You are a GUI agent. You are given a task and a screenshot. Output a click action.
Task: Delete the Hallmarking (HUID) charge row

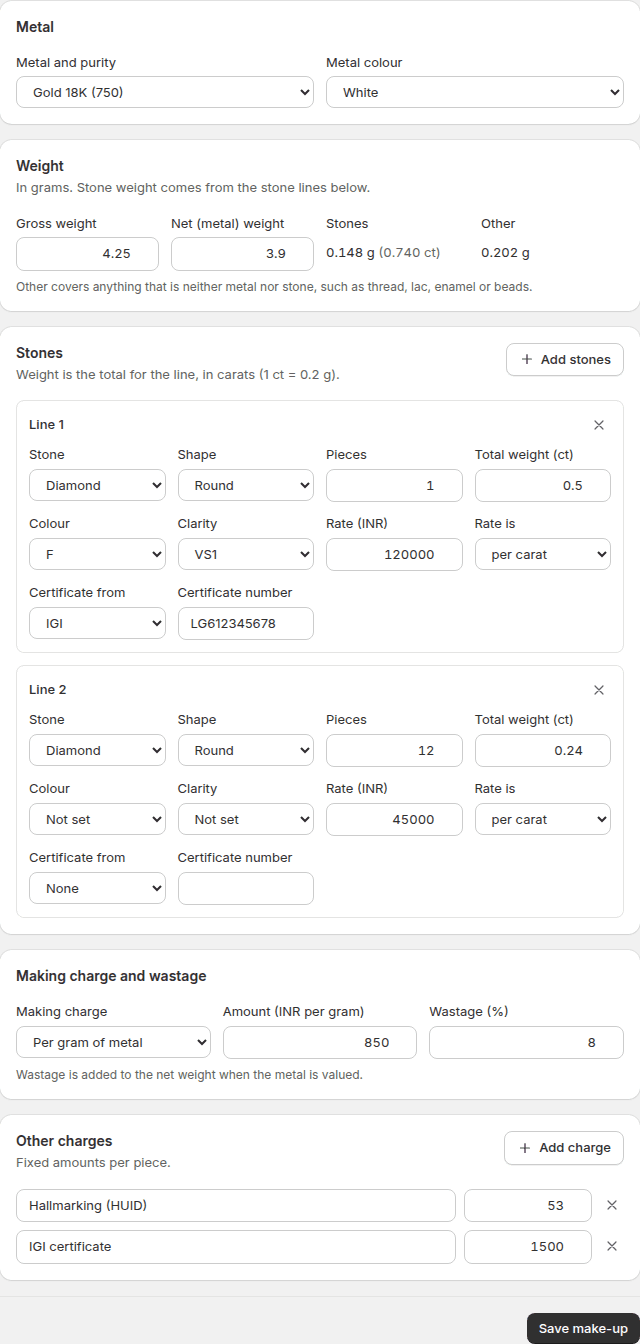[x=612, y=1205]
